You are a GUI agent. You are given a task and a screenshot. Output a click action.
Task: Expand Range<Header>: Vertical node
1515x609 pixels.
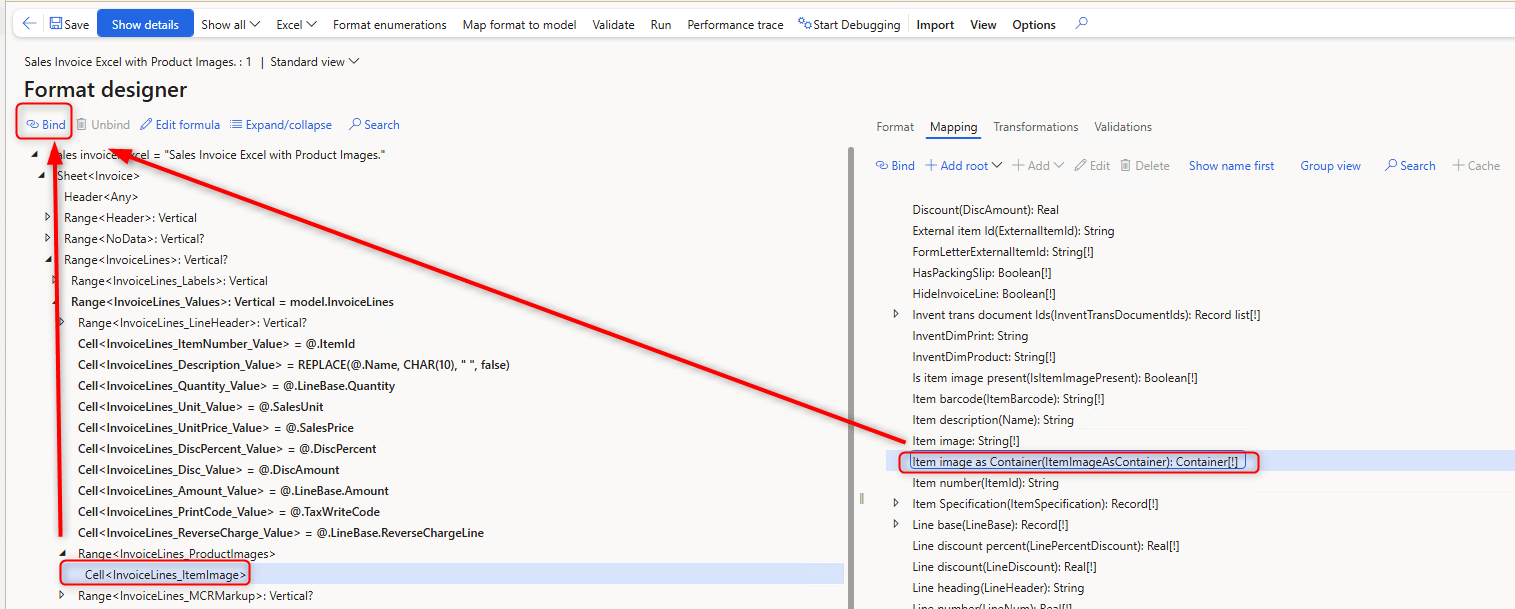48,217
